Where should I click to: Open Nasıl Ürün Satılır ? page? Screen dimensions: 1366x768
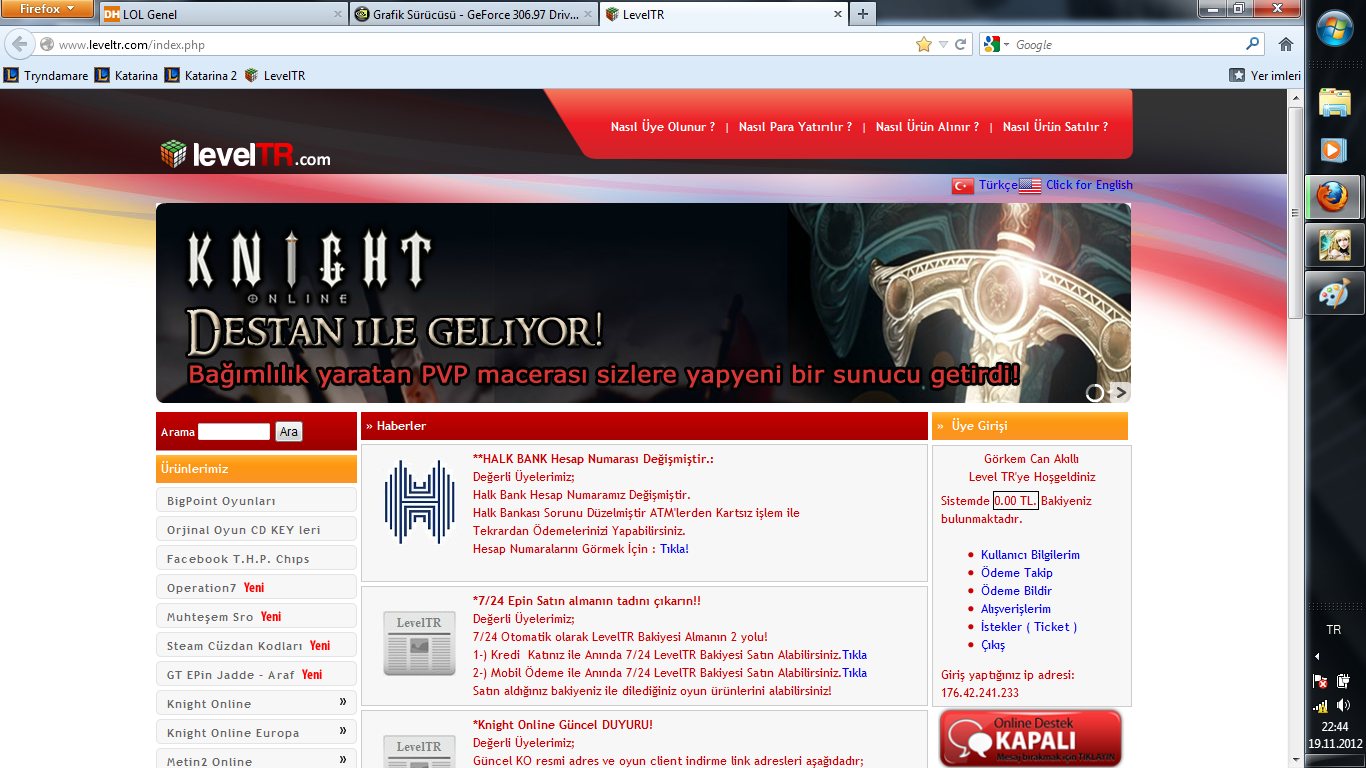click(x=1055, y=127)
